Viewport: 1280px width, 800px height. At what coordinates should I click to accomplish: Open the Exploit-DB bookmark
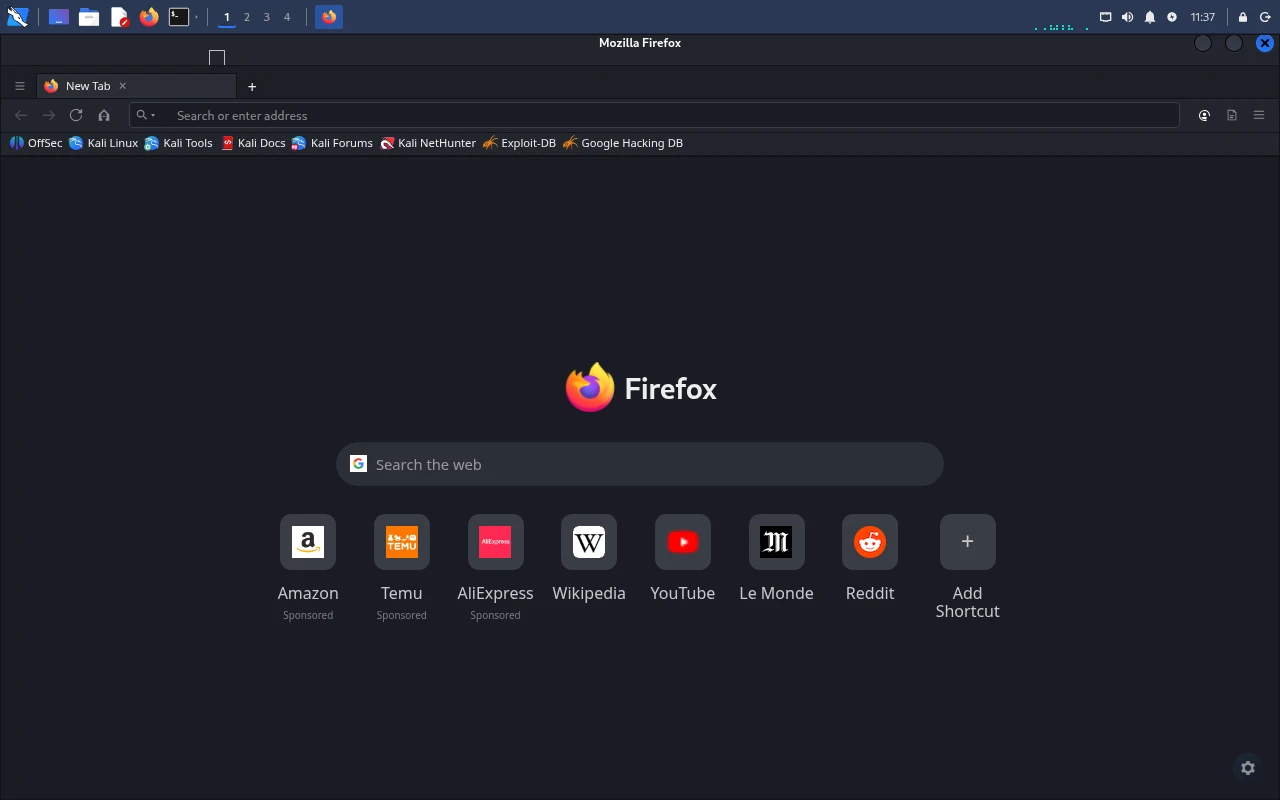(519, 143)
